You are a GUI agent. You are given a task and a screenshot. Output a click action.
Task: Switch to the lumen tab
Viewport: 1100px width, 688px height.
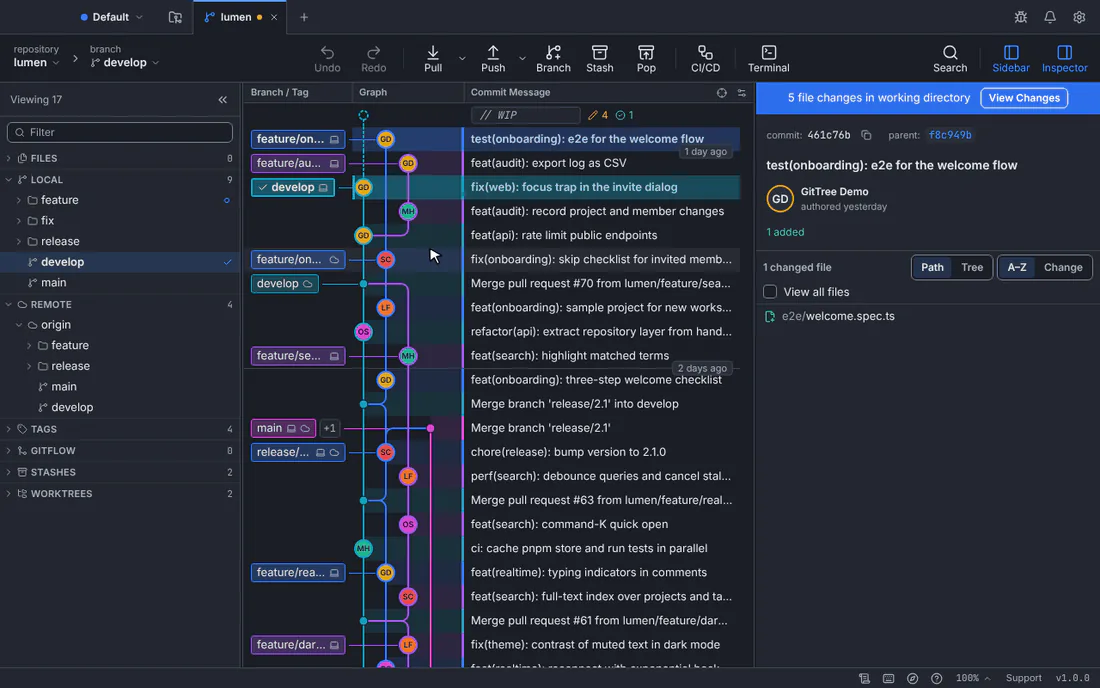[x=235, y=17]
